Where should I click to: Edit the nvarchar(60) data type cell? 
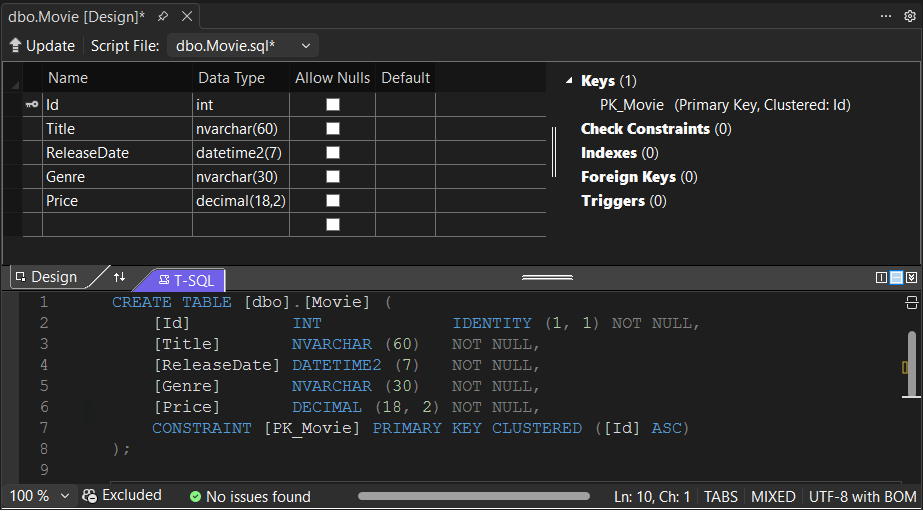241,129
